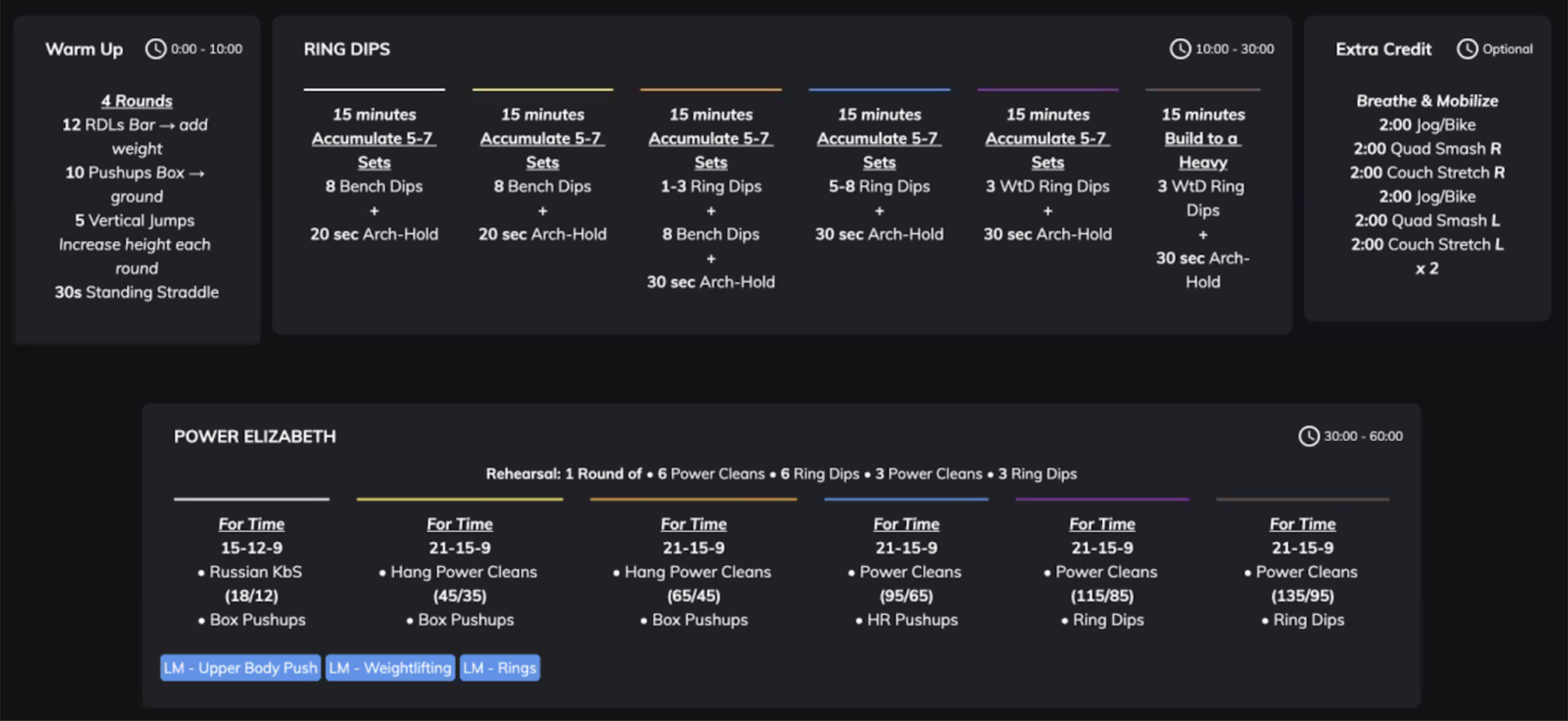Image resolution: width=1568 pixels, height=721 pixels.
Task: Click the 0:00 - 10:00 time label
Action: click(206, 49)
